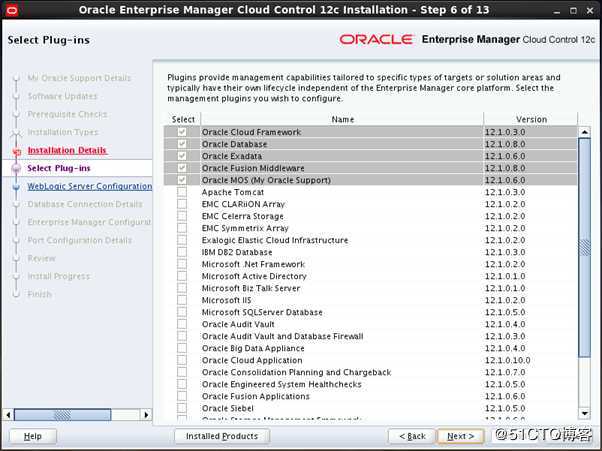Select the EMC Symmetrix Array checkbox
The height and width of the screenshot is (451, 602).
click(182, 228)
